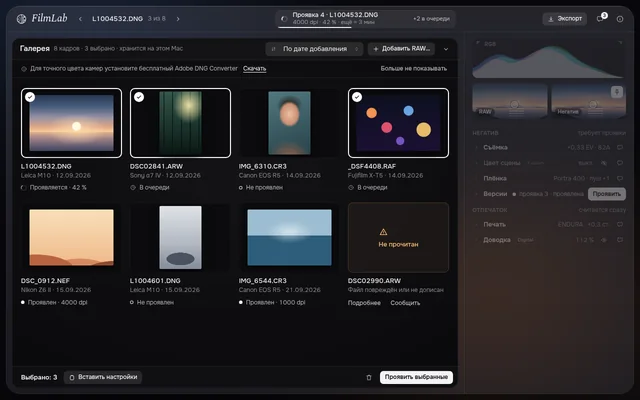The image size is (640, 400).
Task: Click the ENDURA print value
Action: (569, 224)
